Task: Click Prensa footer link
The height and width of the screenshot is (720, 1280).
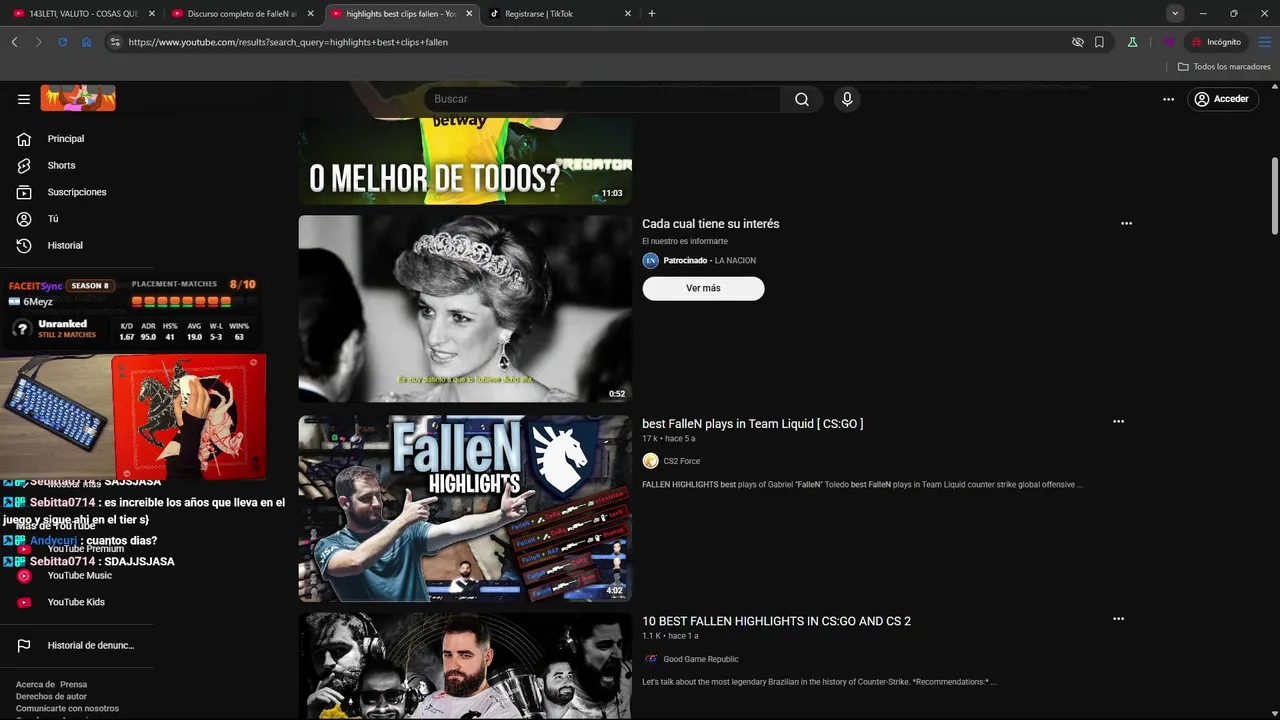Action: pos(73,685)
